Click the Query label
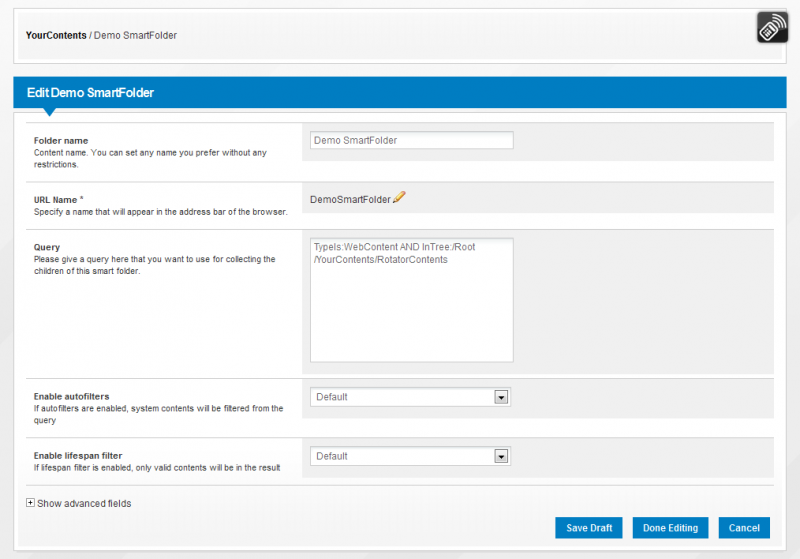The image size is (800, 559). coord(47,247)
